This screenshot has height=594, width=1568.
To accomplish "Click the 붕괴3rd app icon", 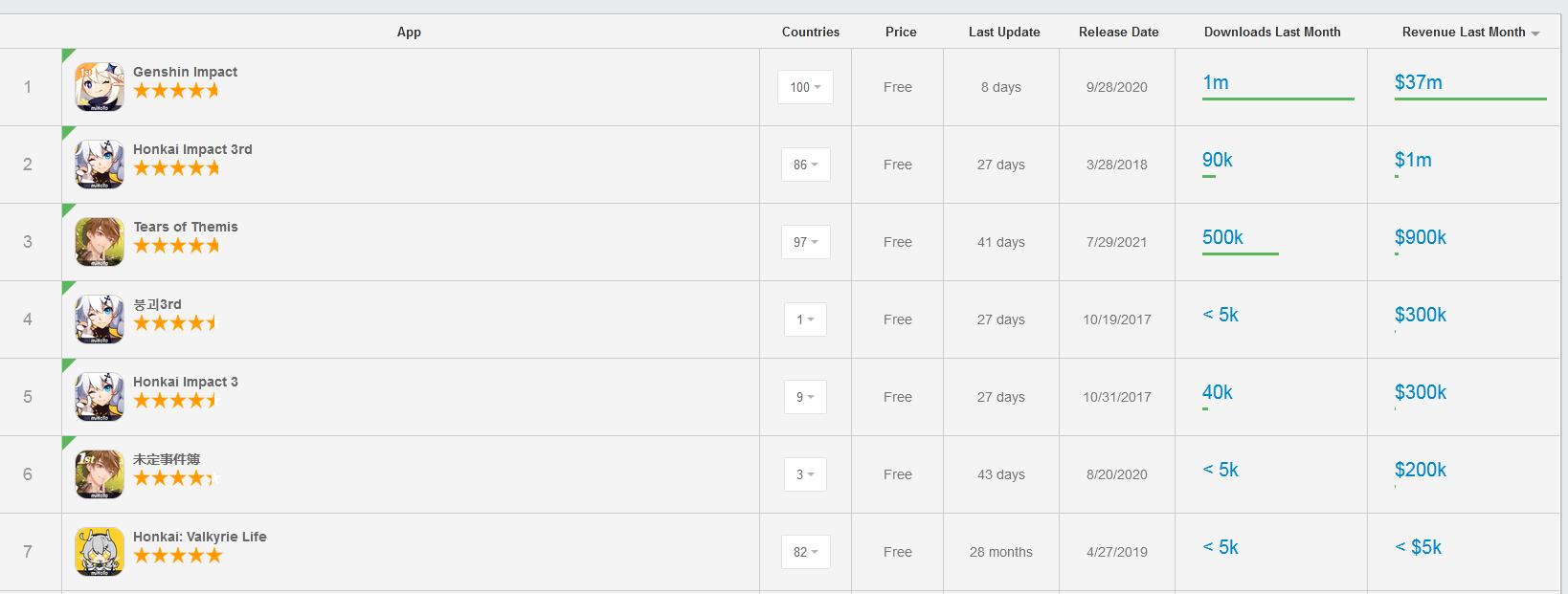I will [100, 319].
